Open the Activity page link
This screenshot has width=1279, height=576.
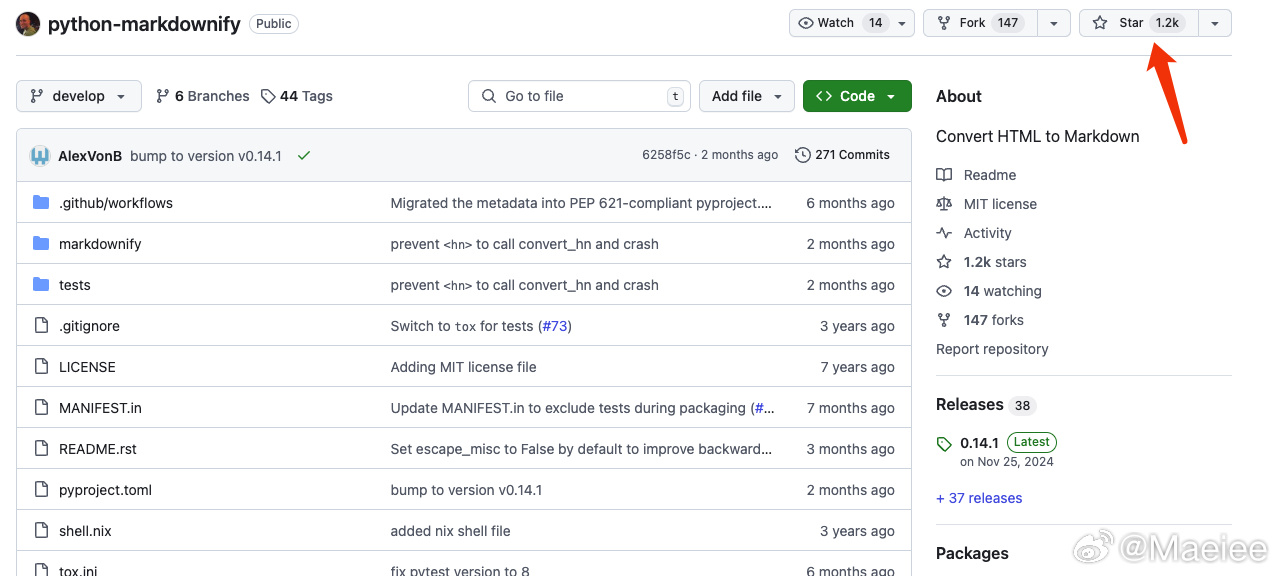coord(987,233)
